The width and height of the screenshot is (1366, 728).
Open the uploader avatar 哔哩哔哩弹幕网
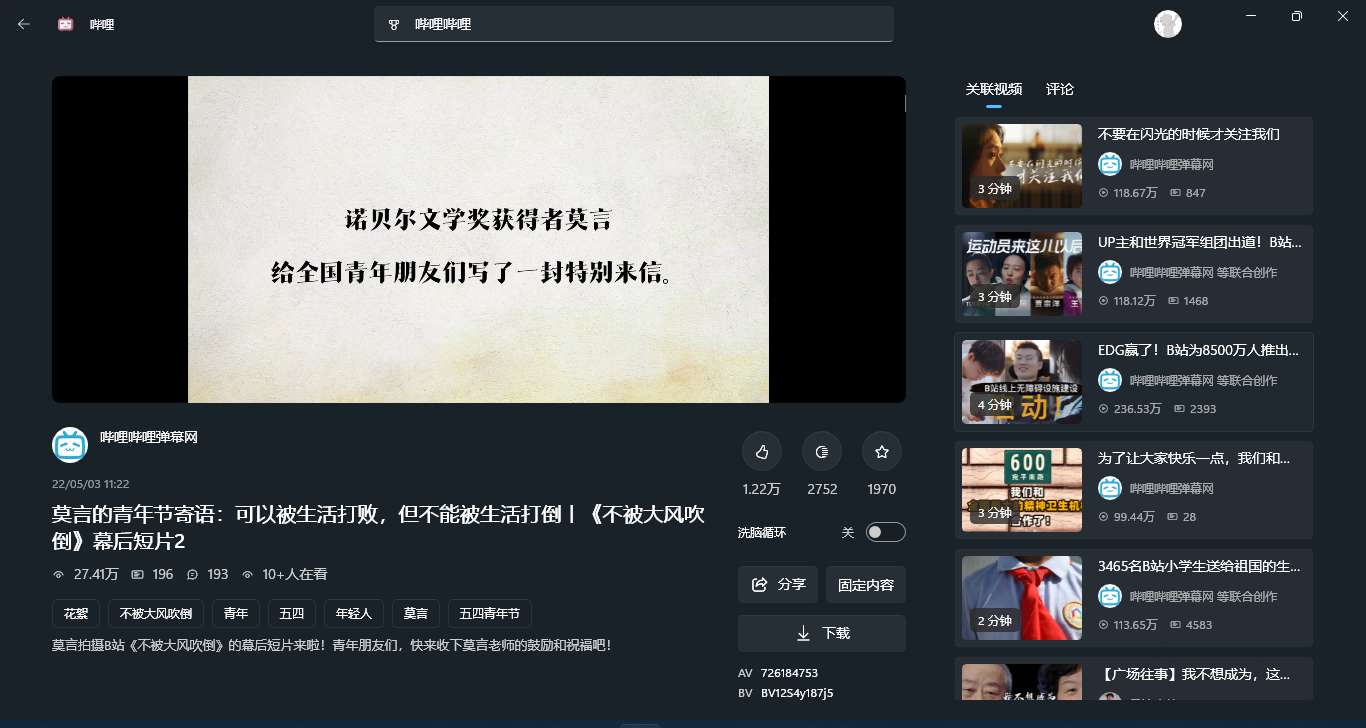point(70,444)
